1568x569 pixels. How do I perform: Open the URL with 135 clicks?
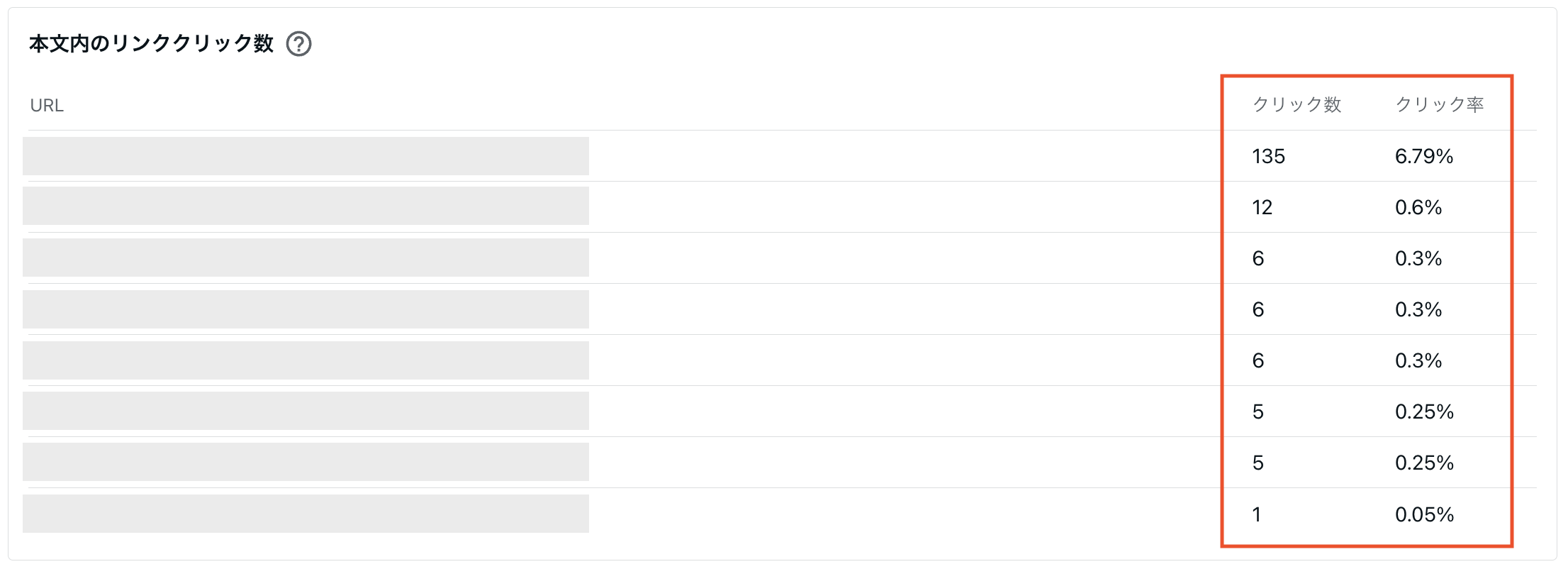[x=306, y=156]
